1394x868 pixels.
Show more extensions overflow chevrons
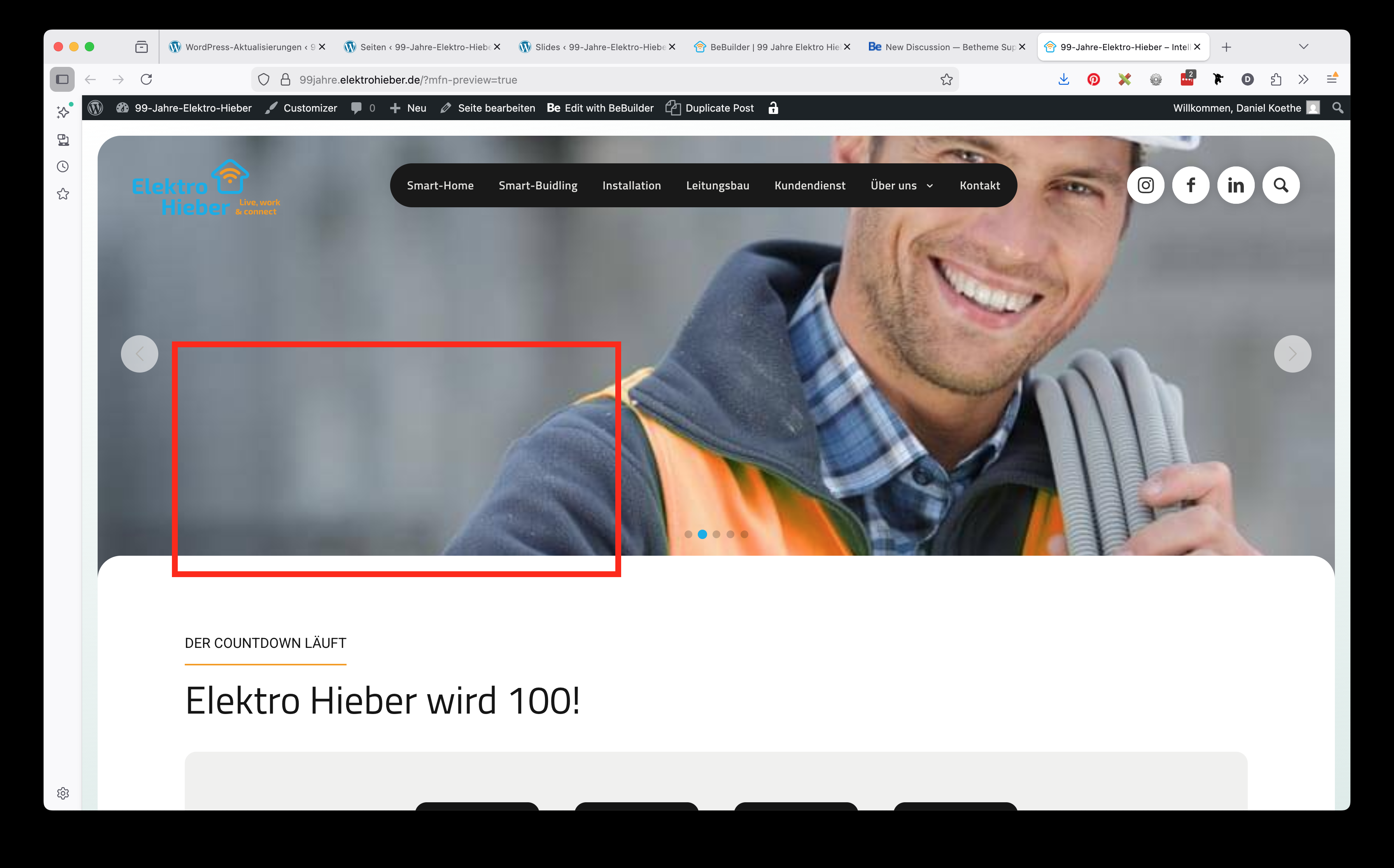tap(1303, 80)
